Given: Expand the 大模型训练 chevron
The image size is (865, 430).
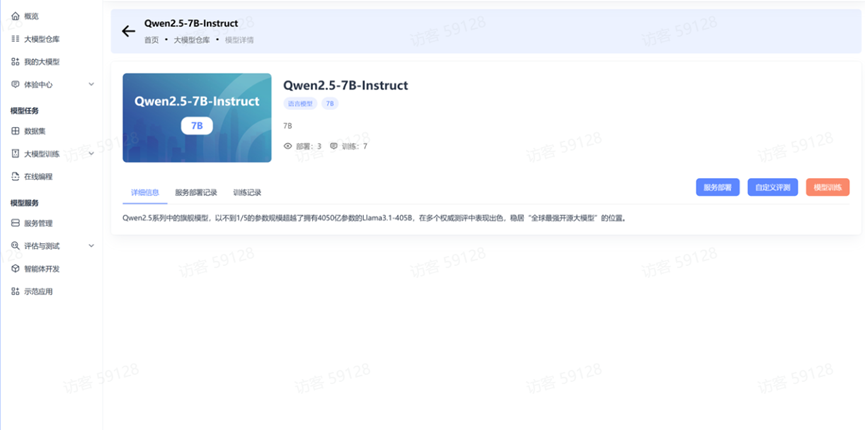Looking at the screenshot, I should click(92, 154).
